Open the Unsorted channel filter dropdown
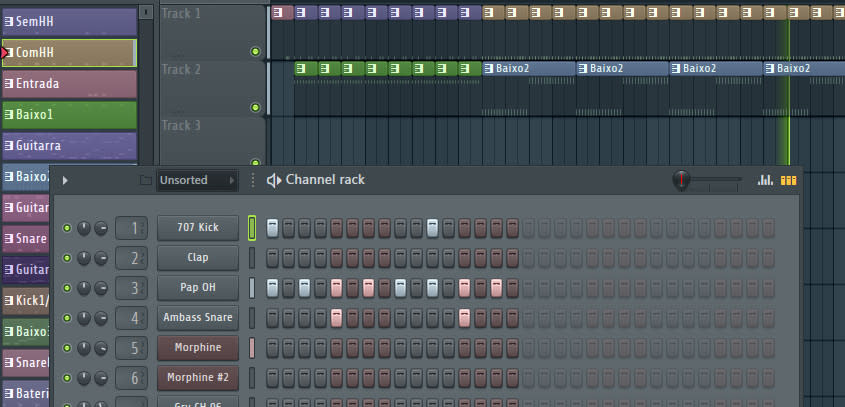Image resolution: width=845 pixels, height=407 pixels. (x=197, y=180)
